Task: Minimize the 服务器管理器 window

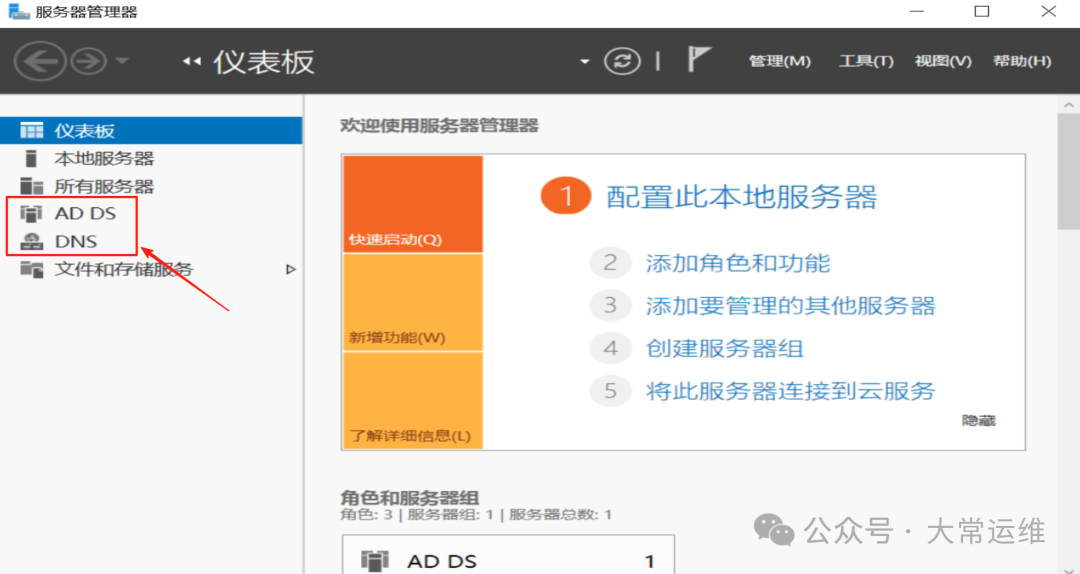Action: point(917,12)
